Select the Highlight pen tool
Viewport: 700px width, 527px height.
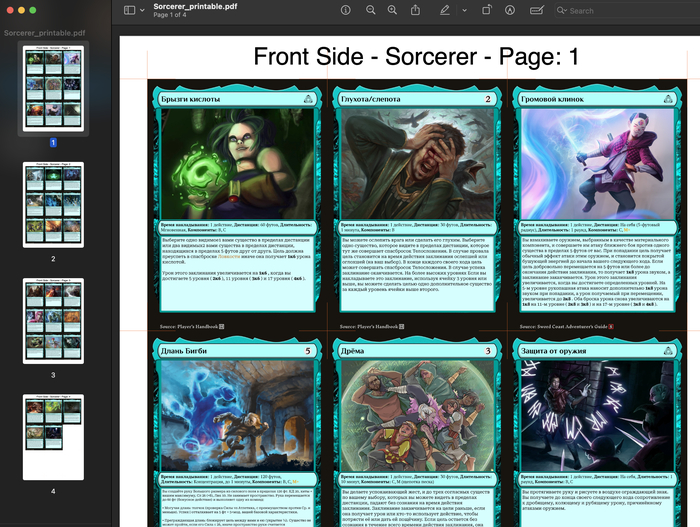coord(445,10)
